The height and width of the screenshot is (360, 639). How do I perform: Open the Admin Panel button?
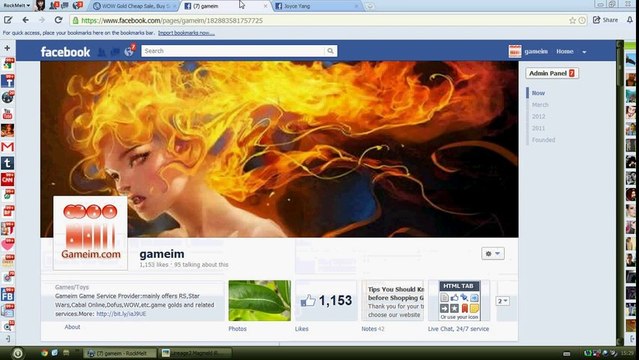click(552, 73)
